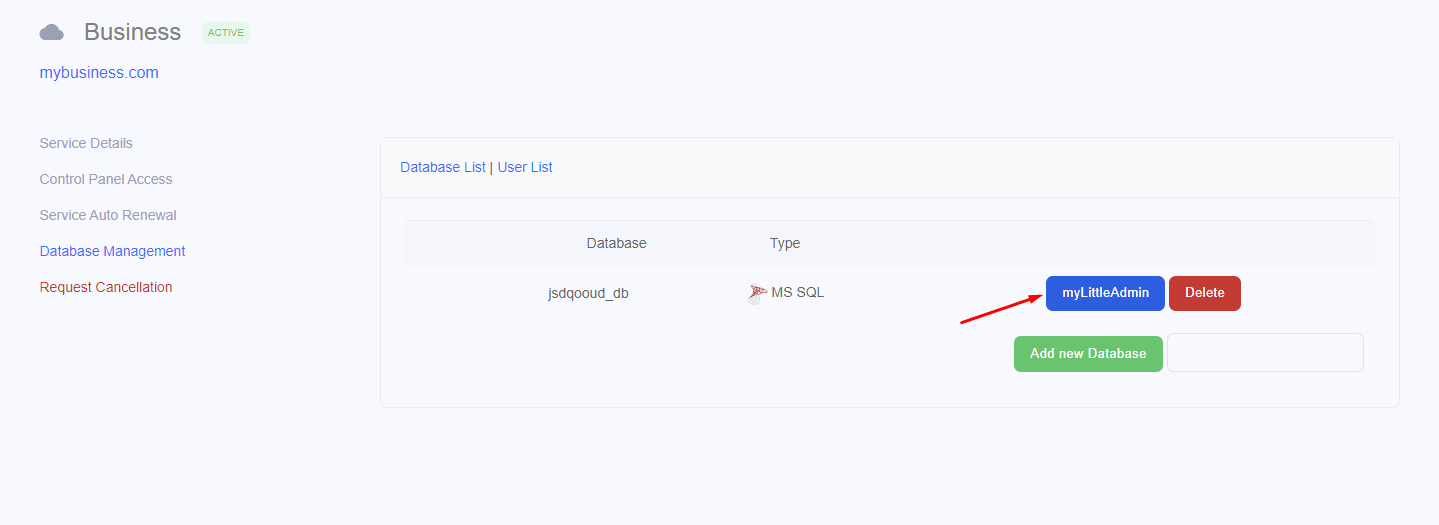Click the MS SQL server icon

coord(757,293)
